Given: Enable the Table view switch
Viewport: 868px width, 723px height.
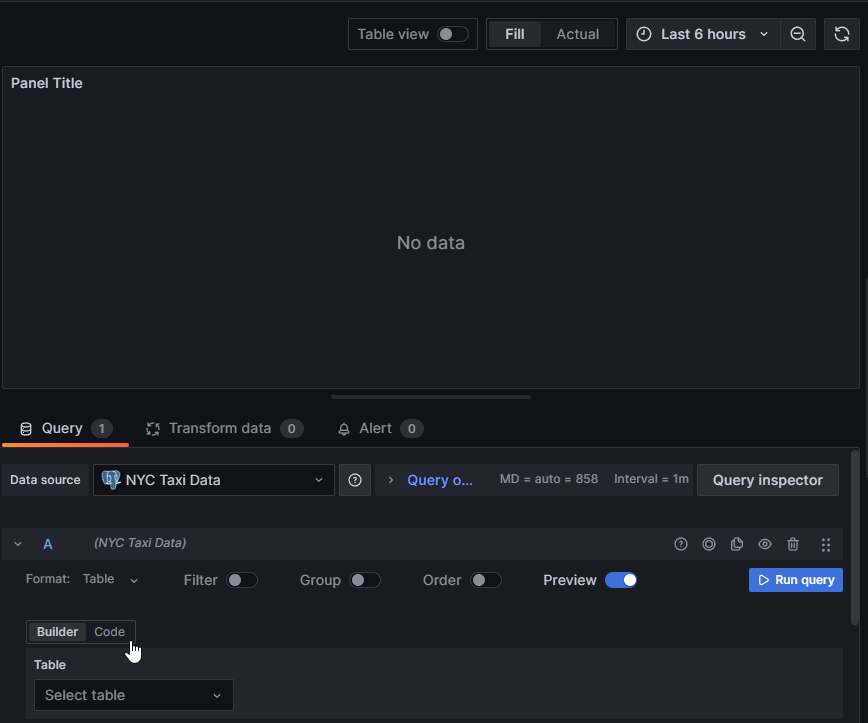Looking at the screenshot, I should click(x=452, y=34).
